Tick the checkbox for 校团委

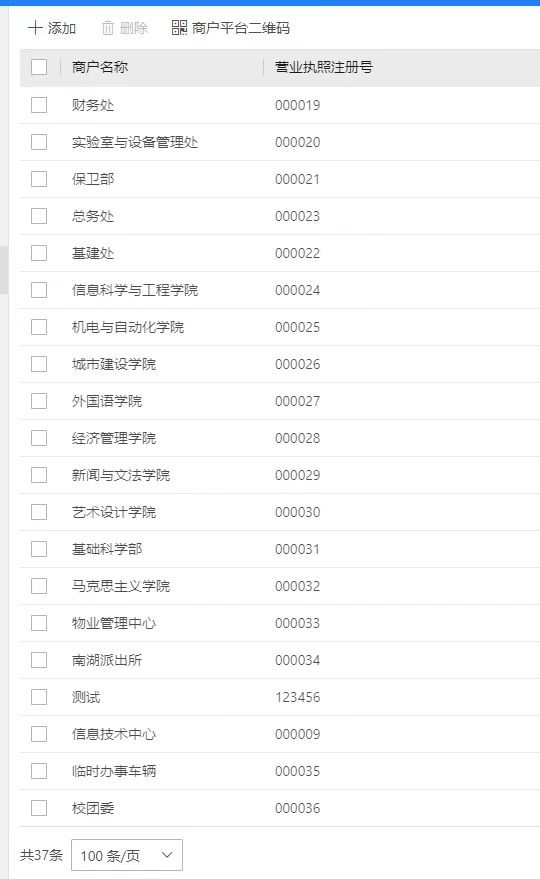click(39, 808)
